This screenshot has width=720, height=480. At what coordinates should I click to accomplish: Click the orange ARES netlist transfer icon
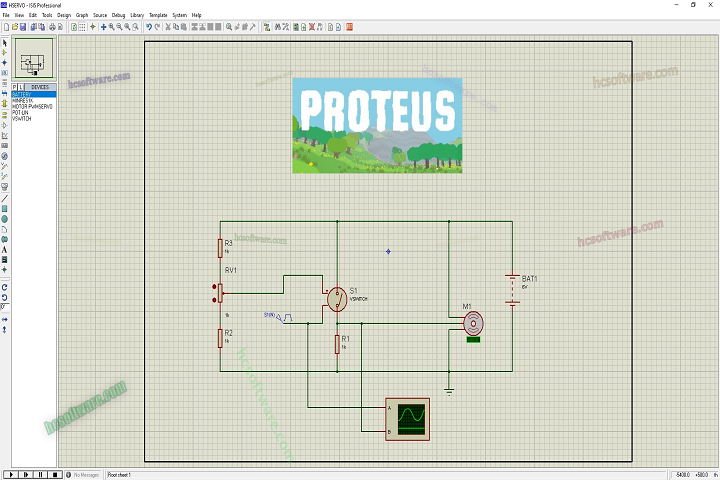[349, 27]
